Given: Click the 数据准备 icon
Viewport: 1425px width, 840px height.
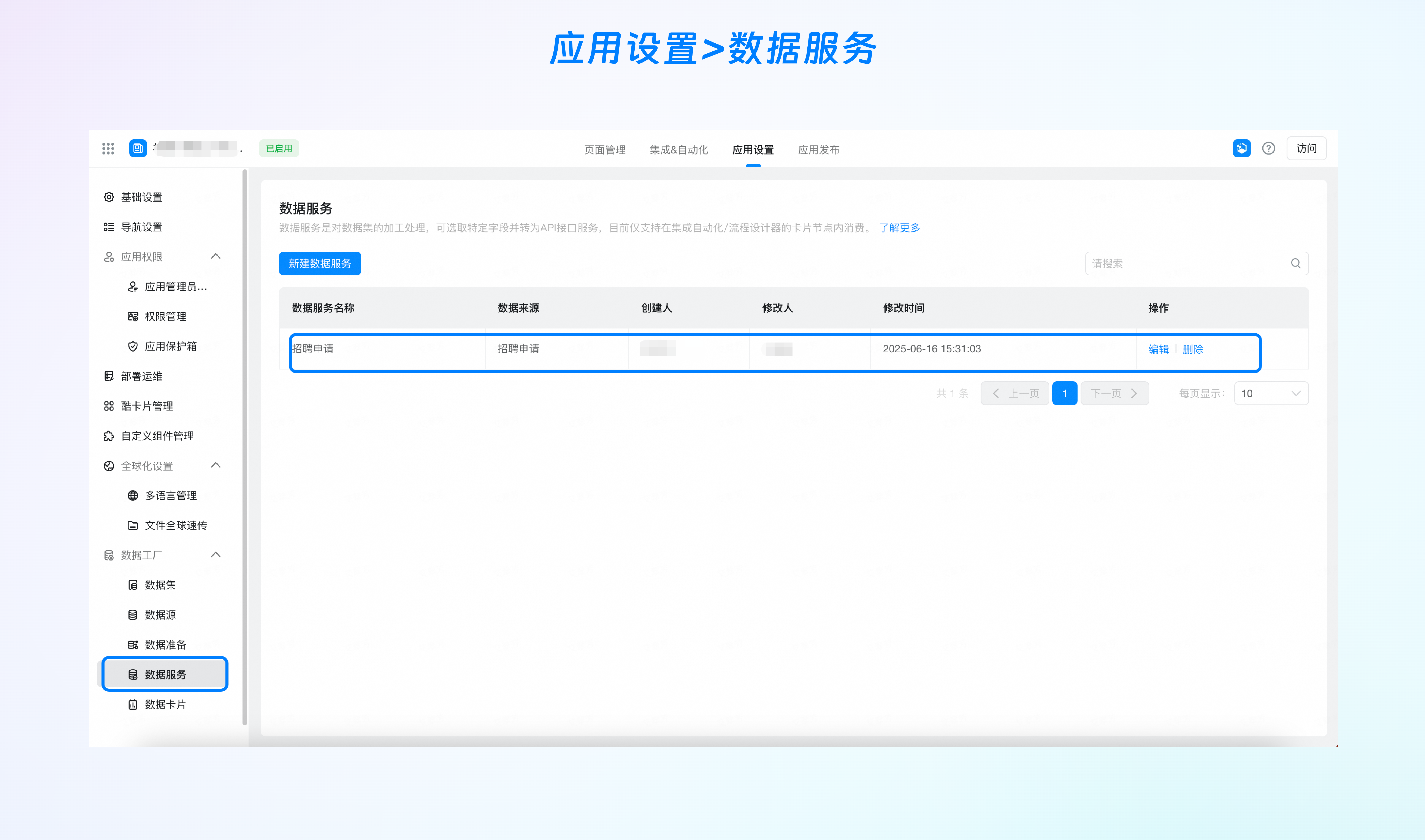Looking at the screenshot, I should click(x=133, y=645).
